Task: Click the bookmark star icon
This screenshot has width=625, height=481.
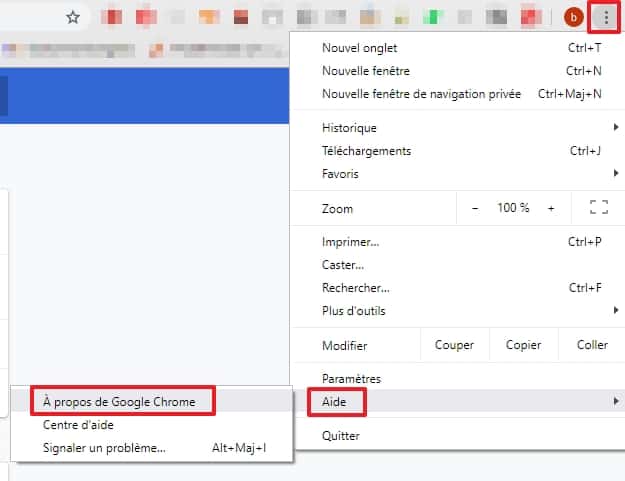Action: (x=73, y=17)
